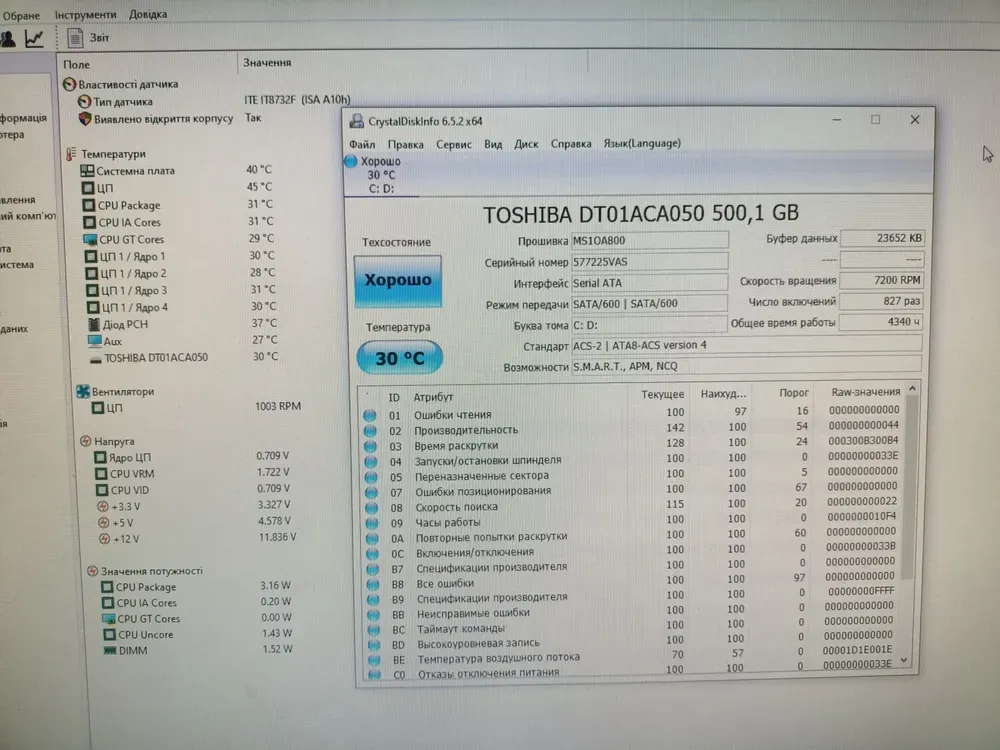
Task: Click the SMART list scrollbar down arrow
Action: pos(906,660)
